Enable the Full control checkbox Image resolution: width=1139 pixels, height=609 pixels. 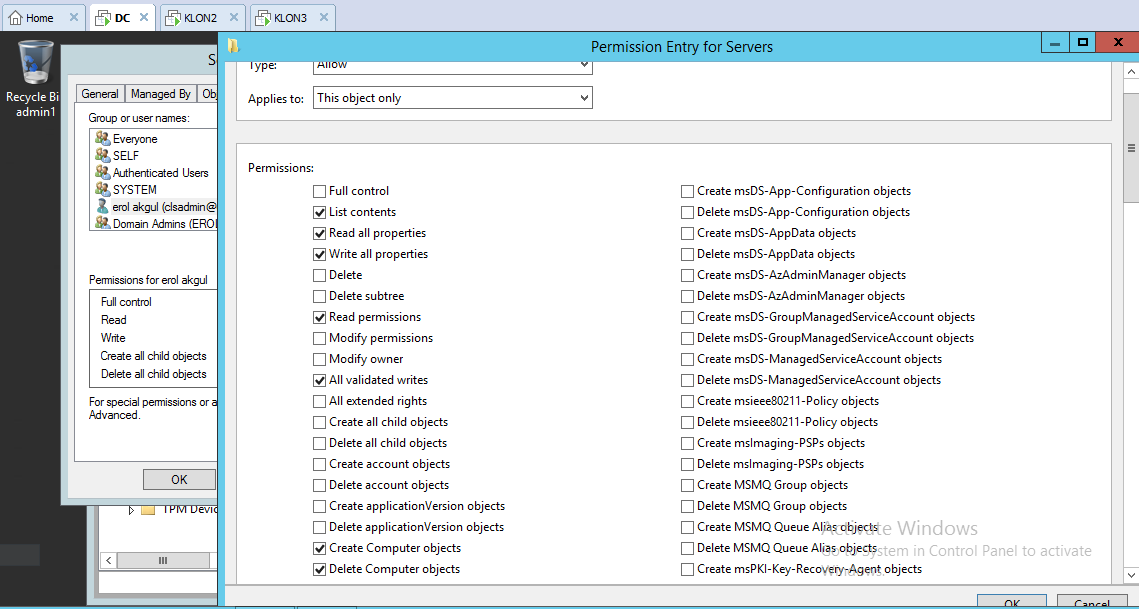pyautogui.click(x=319, y=191)
